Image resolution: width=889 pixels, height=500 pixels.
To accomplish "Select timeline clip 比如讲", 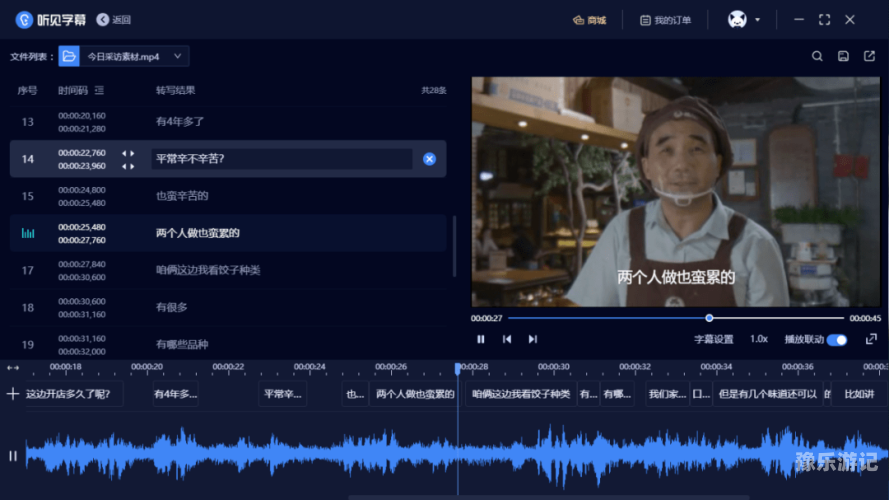I will point(860,394).
